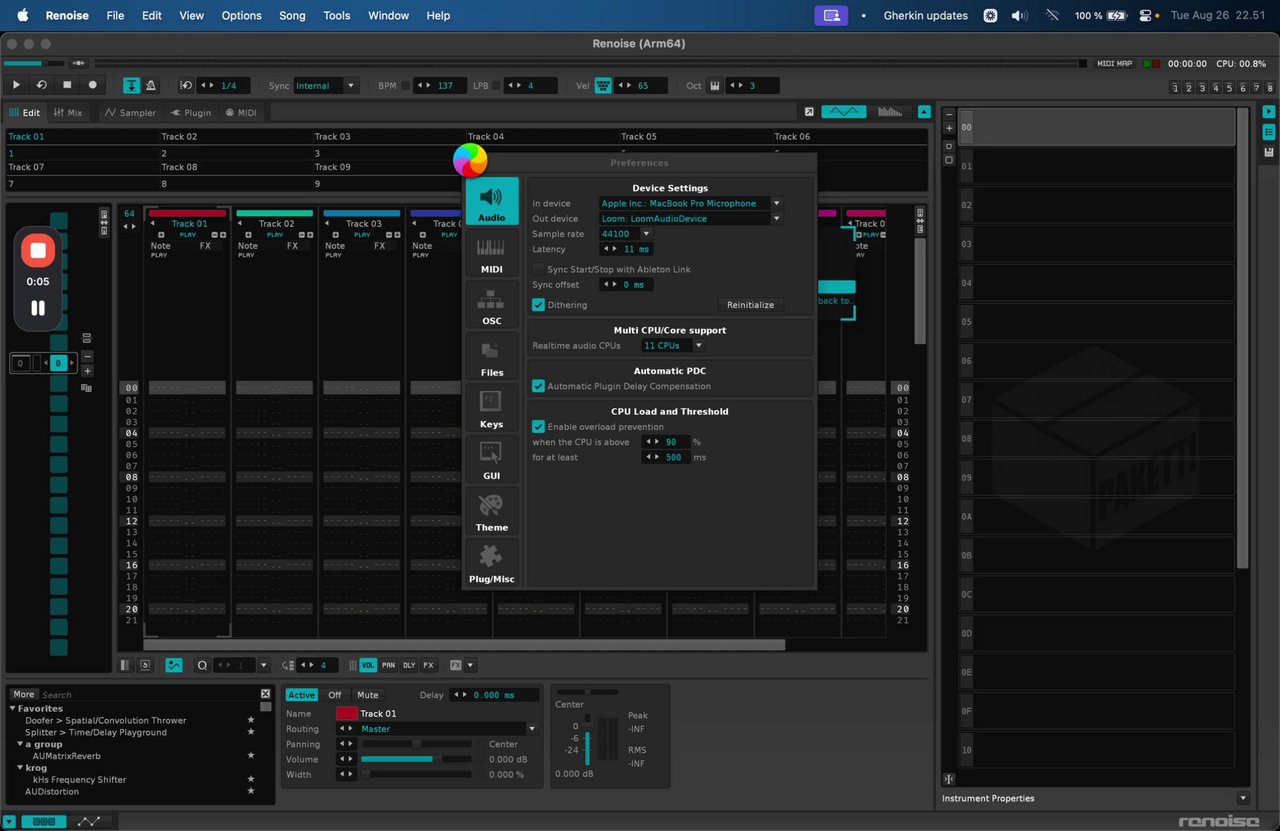Click the detach upper frame arrow icon

tap(809, 112)
